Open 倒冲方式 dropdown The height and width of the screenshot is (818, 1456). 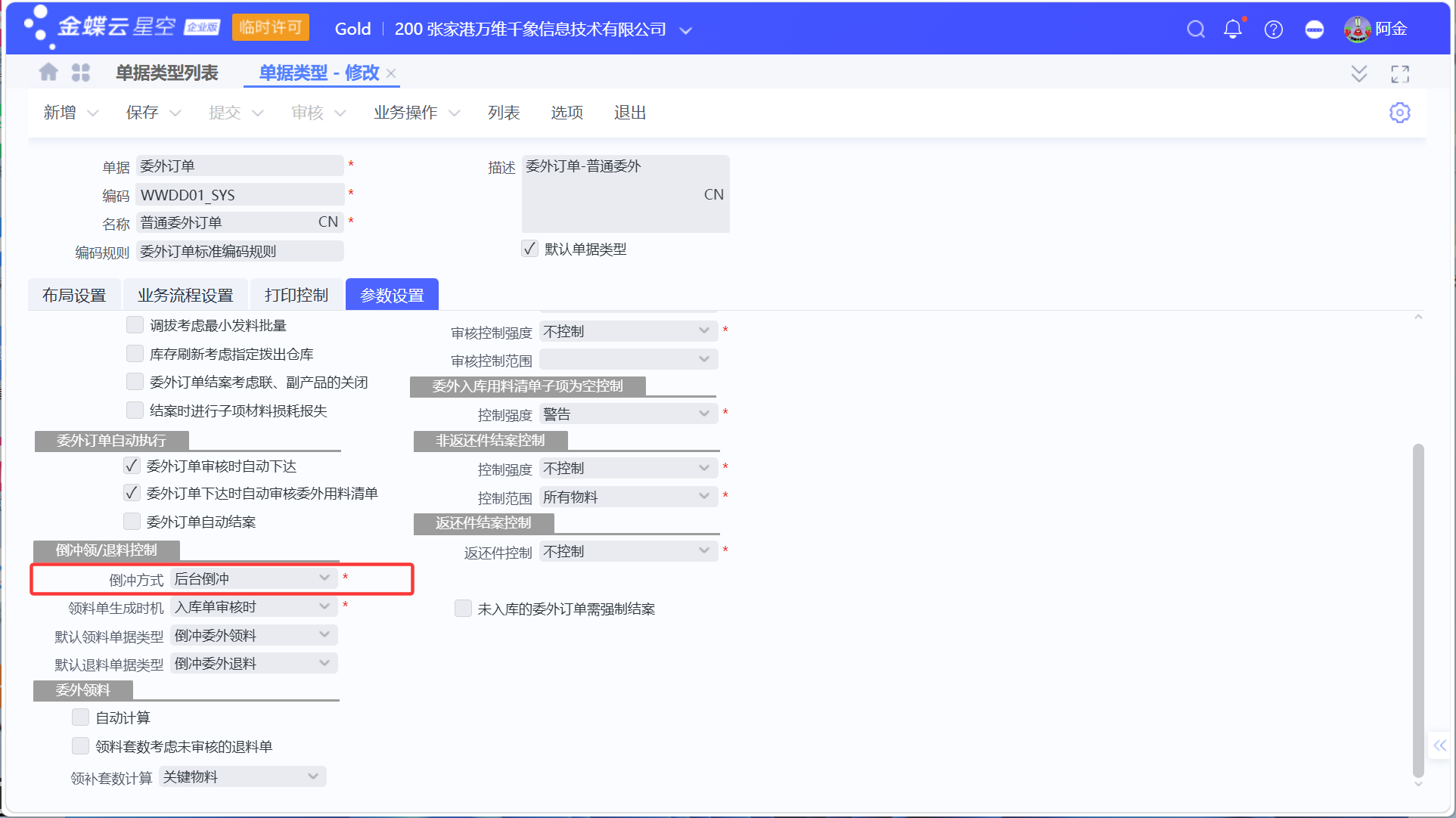point(253,578)
